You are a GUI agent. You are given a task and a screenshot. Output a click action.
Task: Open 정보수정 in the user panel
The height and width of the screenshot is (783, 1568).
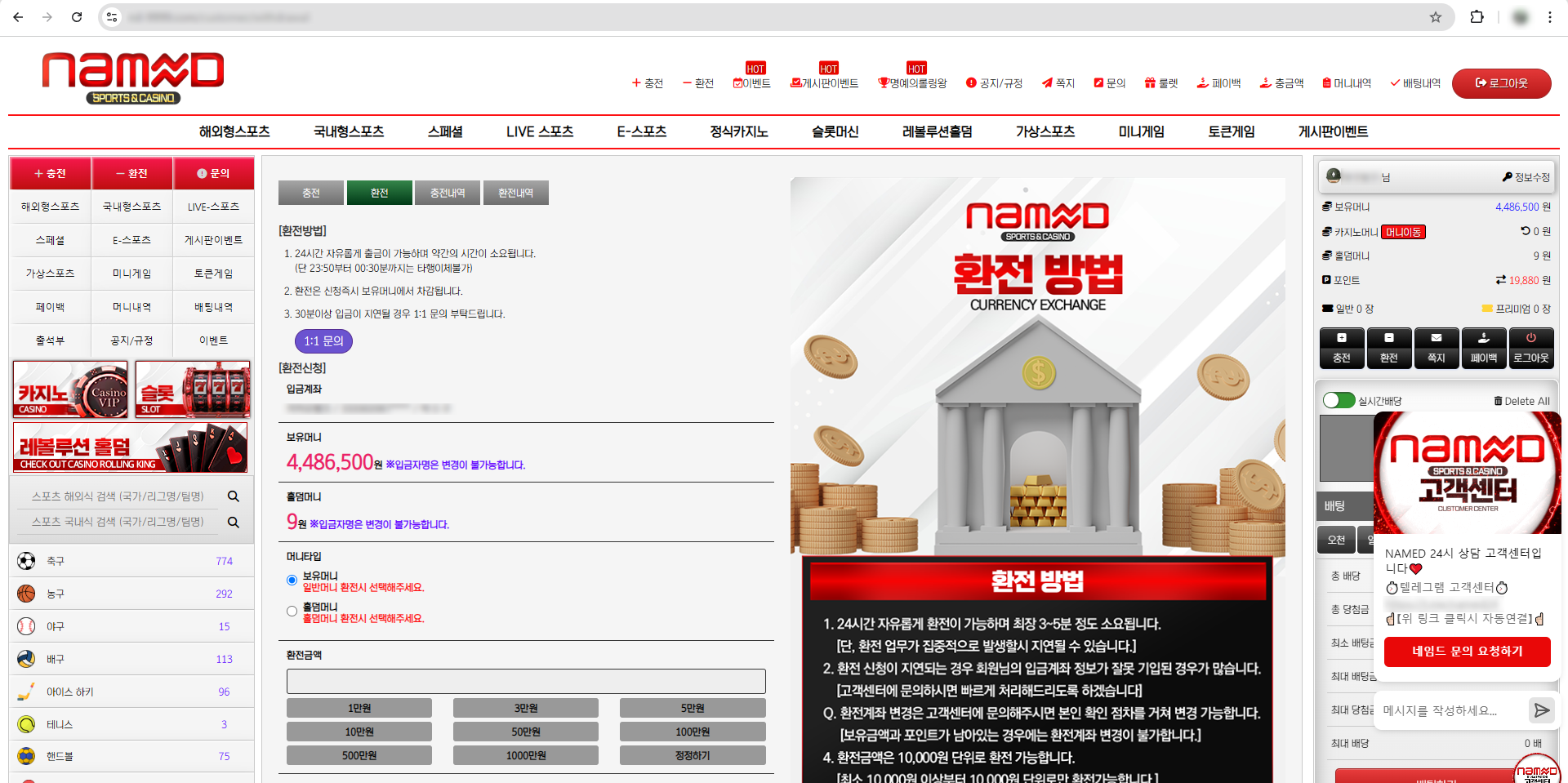(x=1526, y=177)
